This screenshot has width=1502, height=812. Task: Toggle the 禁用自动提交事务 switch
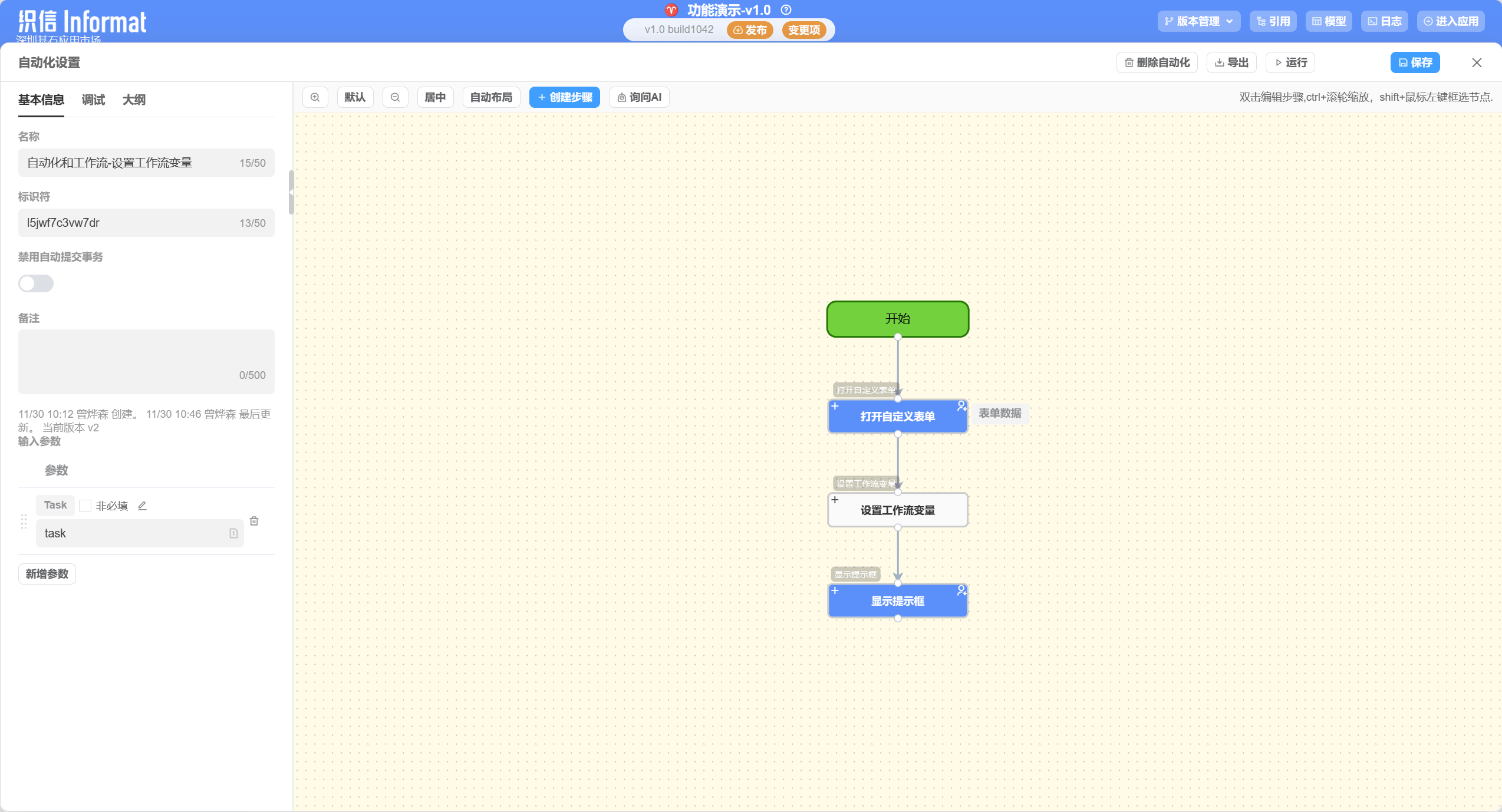(36, 283)
